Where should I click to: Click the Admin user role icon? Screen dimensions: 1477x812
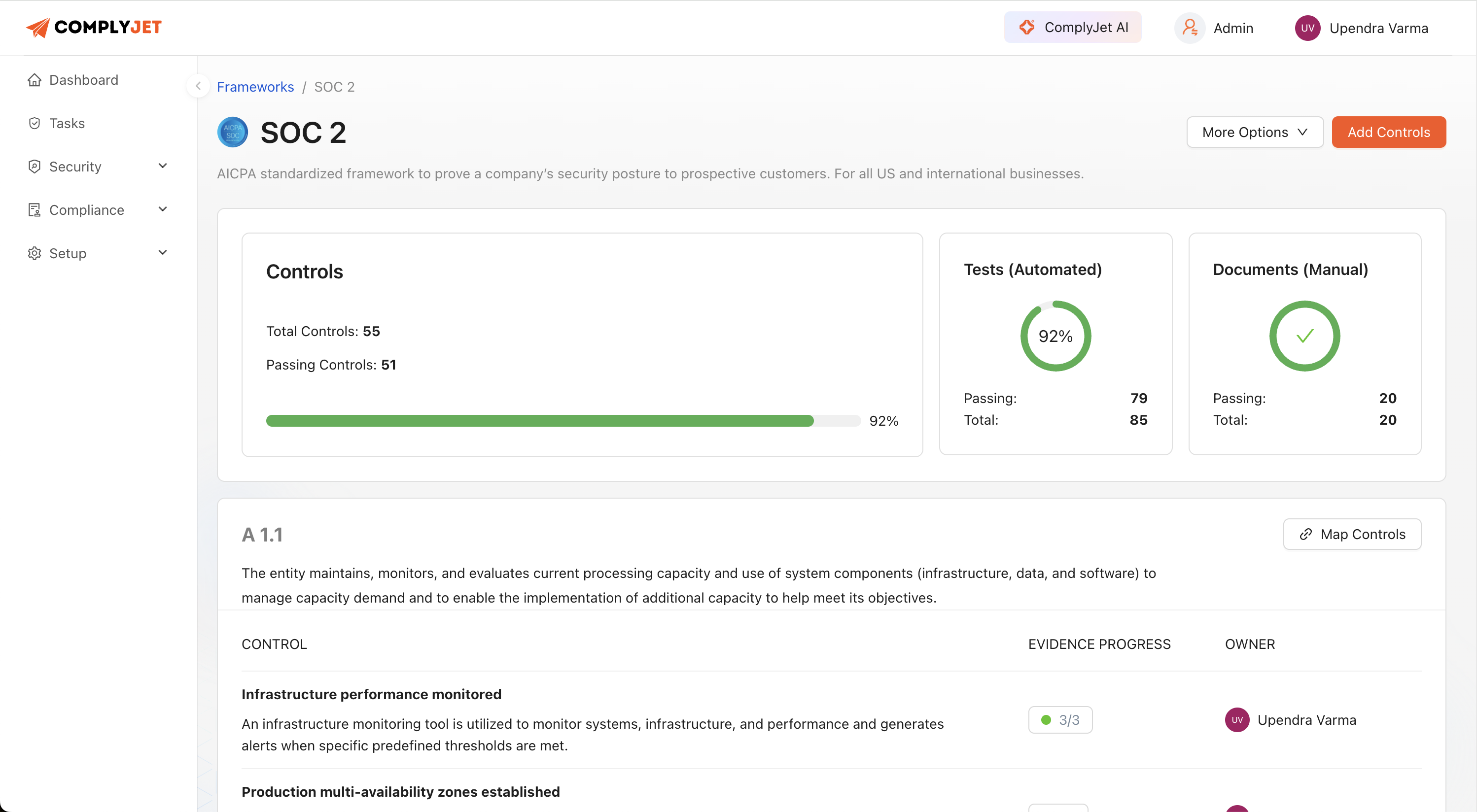[1190, 28]
